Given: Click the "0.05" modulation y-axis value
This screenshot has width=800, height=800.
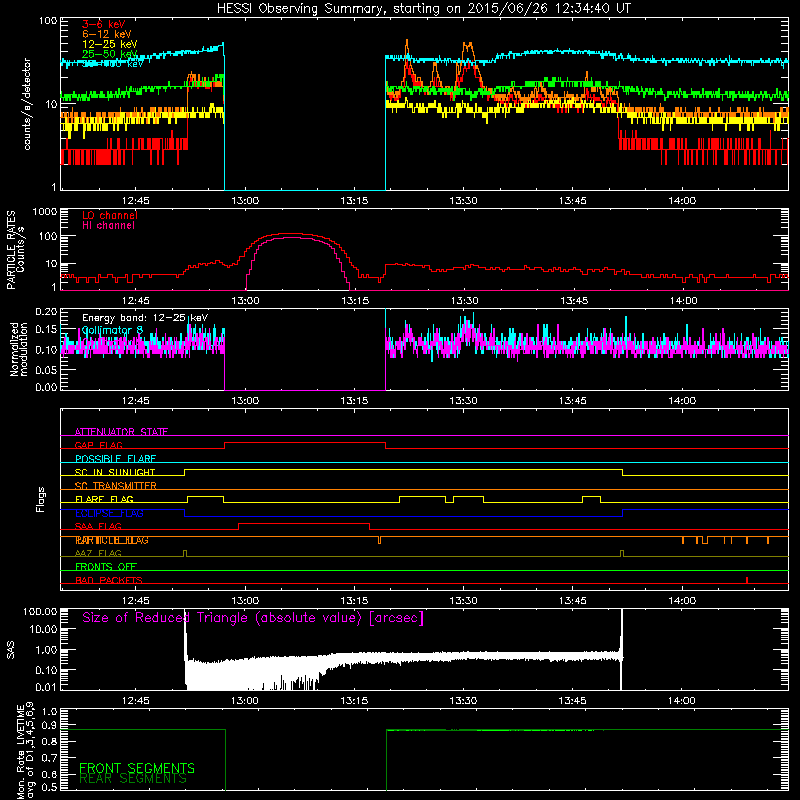Looking at the screenshot, I should tap(46, 370).
